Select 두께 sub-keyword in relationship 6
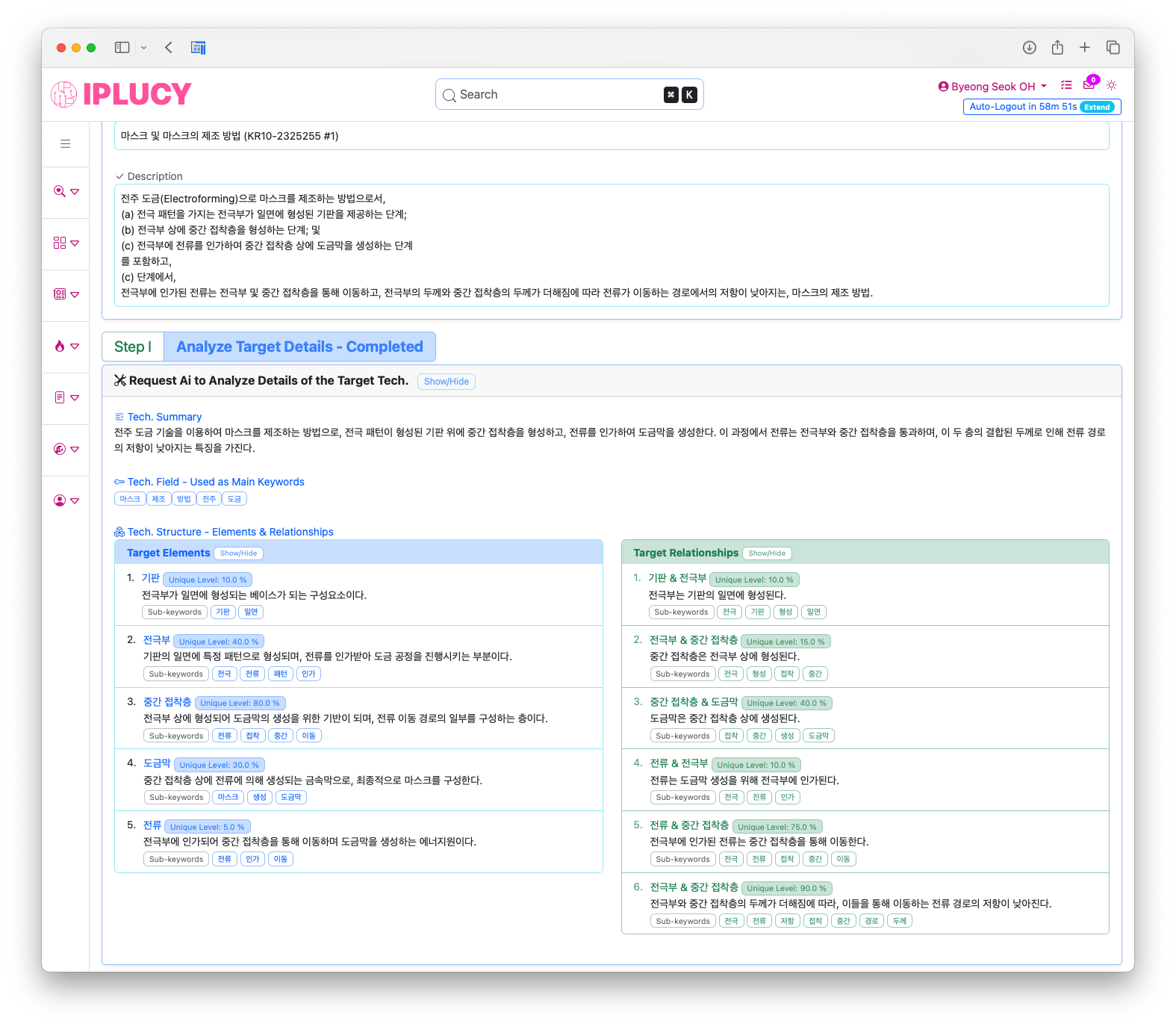The width and height of the screenshot is (1176, 1027). (x=900, y=921)
